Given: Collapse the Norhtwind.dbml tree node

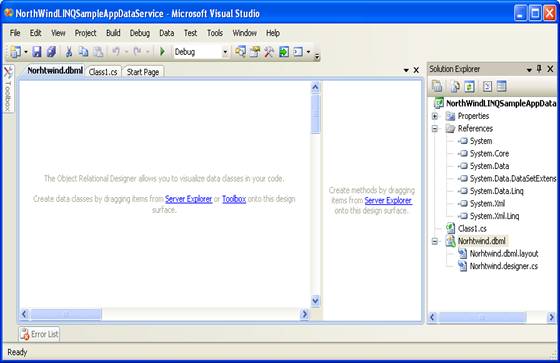Looking at the screenshot, I should click(435, 241).
